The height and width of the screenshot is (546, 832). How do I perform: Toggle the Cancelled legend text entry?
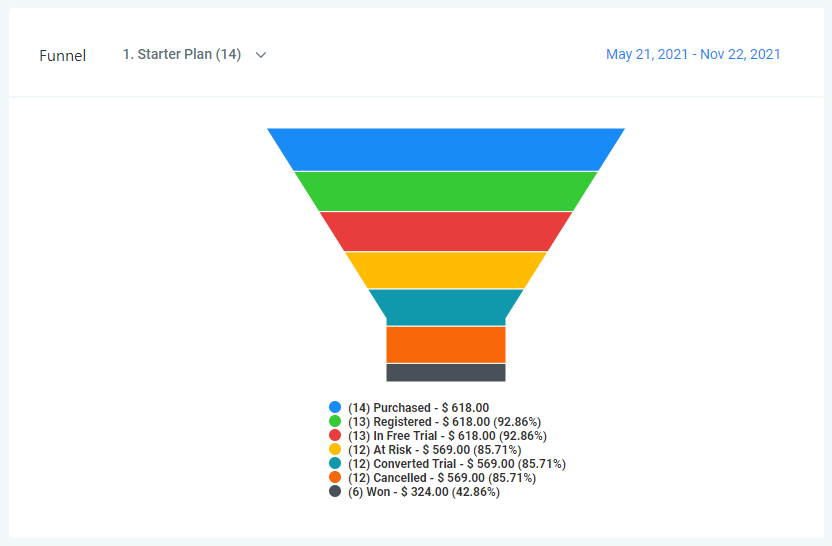pyautogui.click(x=442, y=478)
